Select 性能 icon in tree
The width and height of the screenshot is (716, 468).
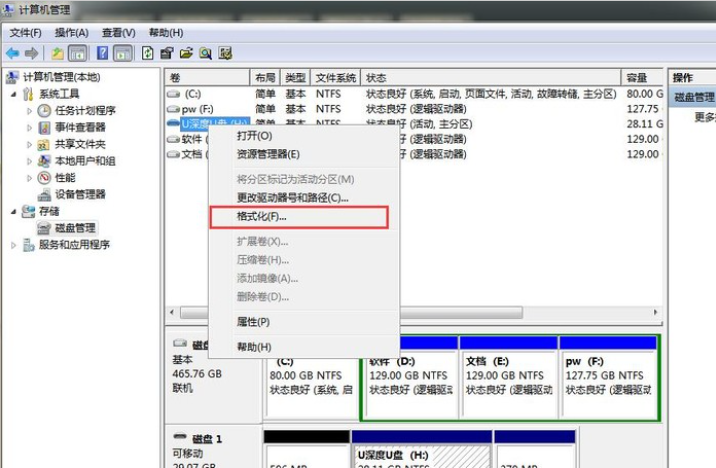coord(44,178)
